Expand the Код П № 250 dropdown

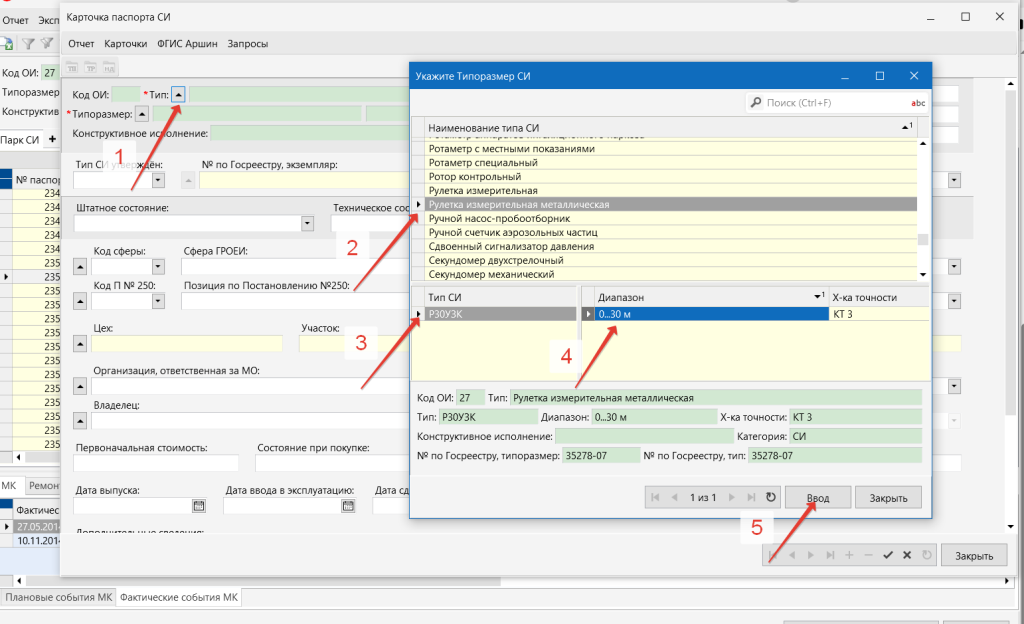158,301
